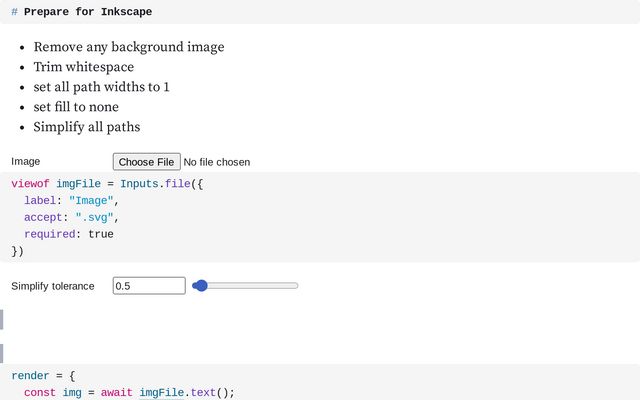Click the Choose File button
Image resolution: width=640 pixels, height=400 pixels.
(147, 162)
